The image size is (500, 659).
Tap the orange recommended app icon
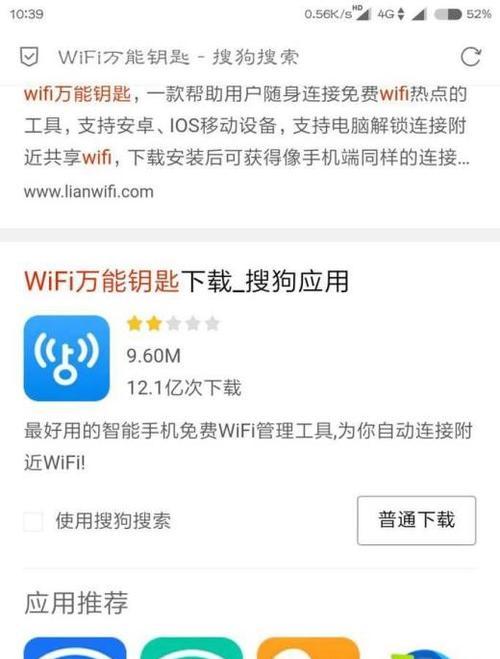(x=308, y=648)
